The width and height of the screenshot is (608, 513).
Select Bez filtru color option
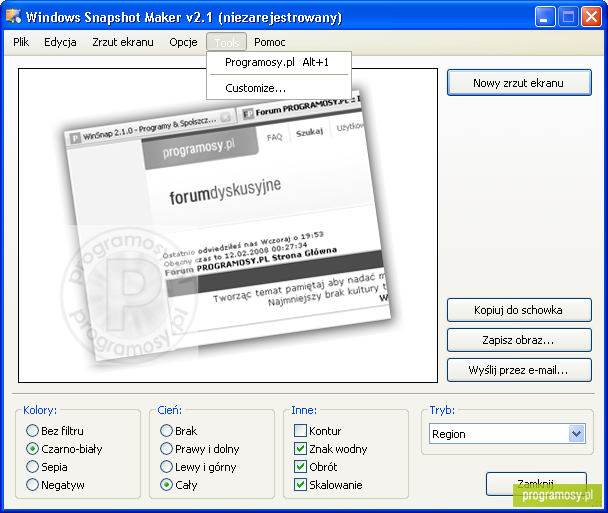tap(55, 430)
